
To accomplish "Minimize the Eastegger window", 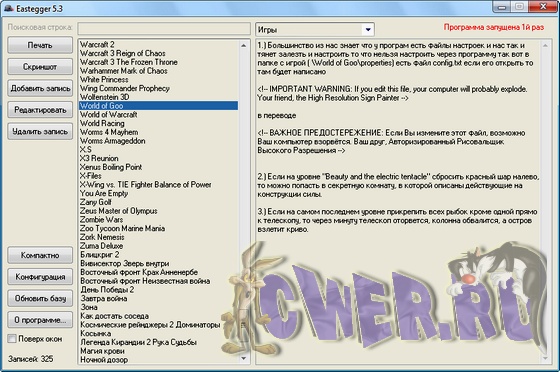I will (502, 7).
